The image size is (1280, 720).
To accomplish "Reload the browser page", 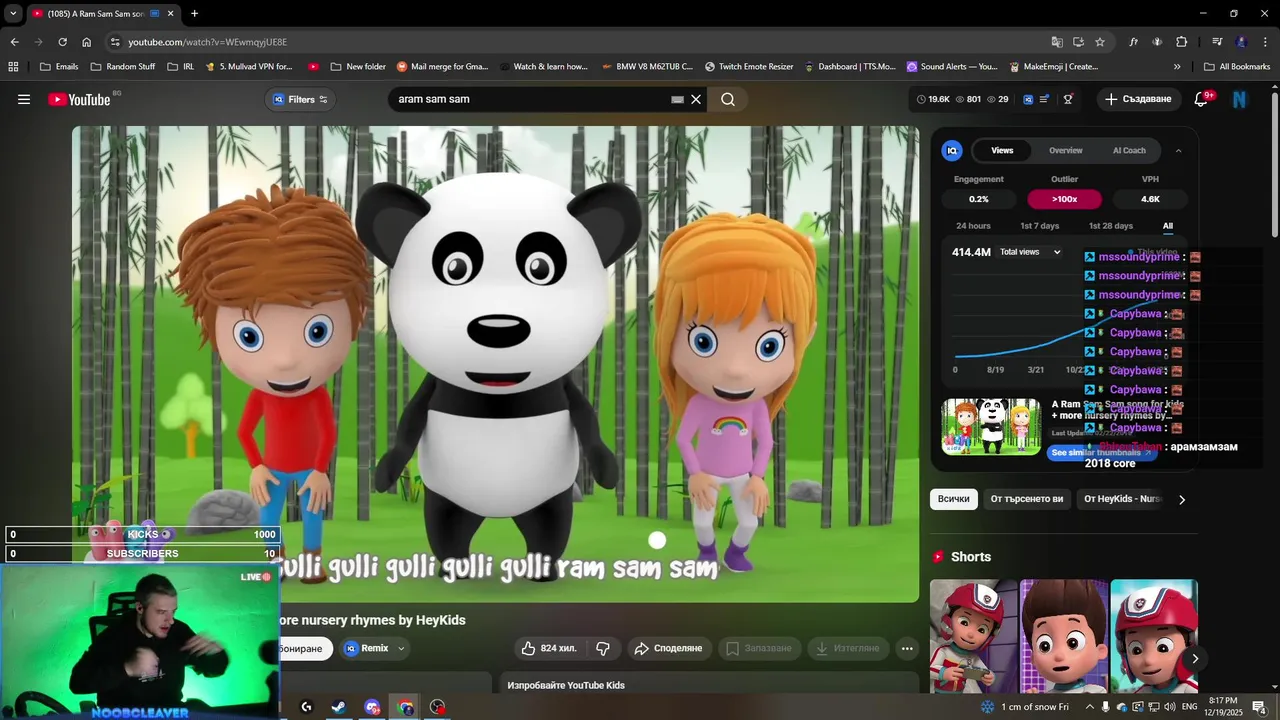I will [x=62, y=42].
